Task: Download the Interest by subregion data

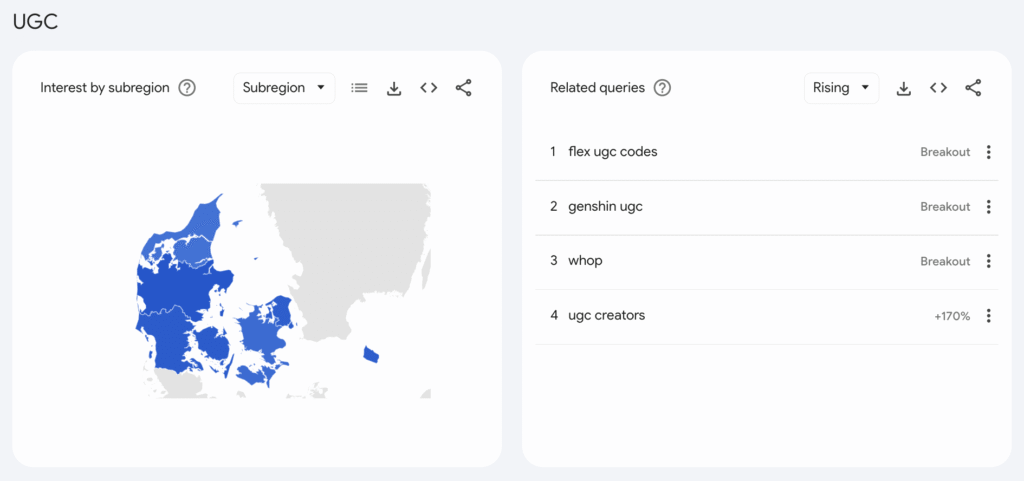Action: click(x=394, y=88)
